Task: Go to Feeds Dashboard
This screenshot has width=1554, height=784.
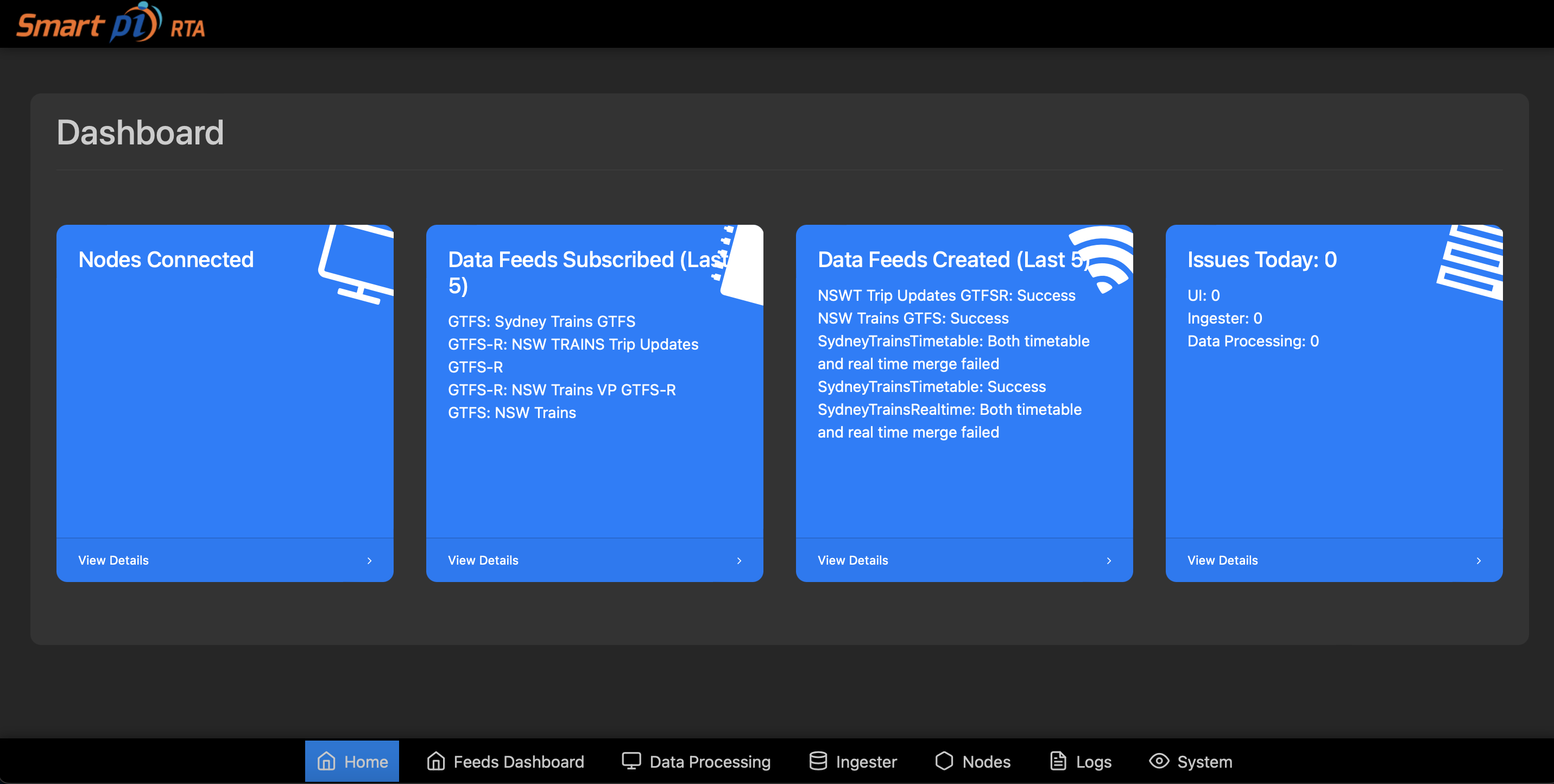Action: [506, 761]
